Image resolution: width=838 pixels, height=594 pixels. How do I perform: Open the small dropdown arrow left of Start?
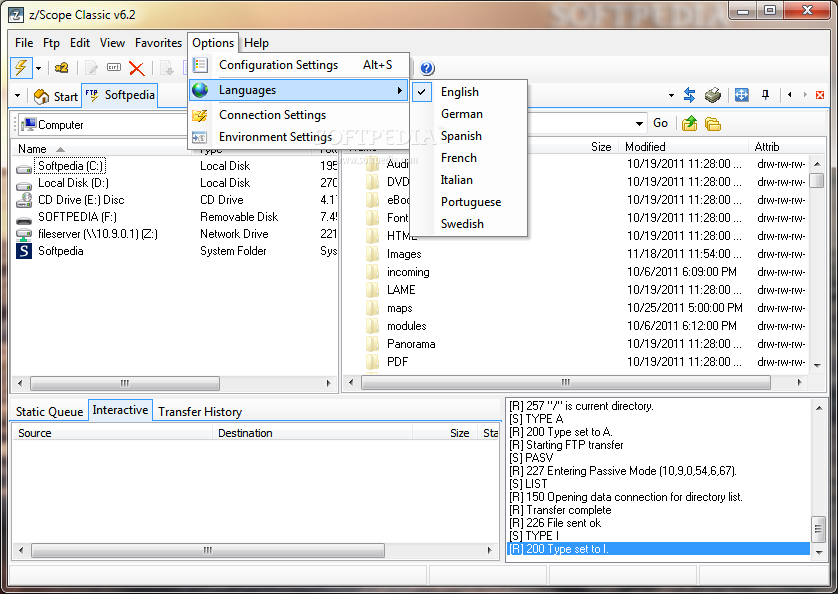coord(18,96)
